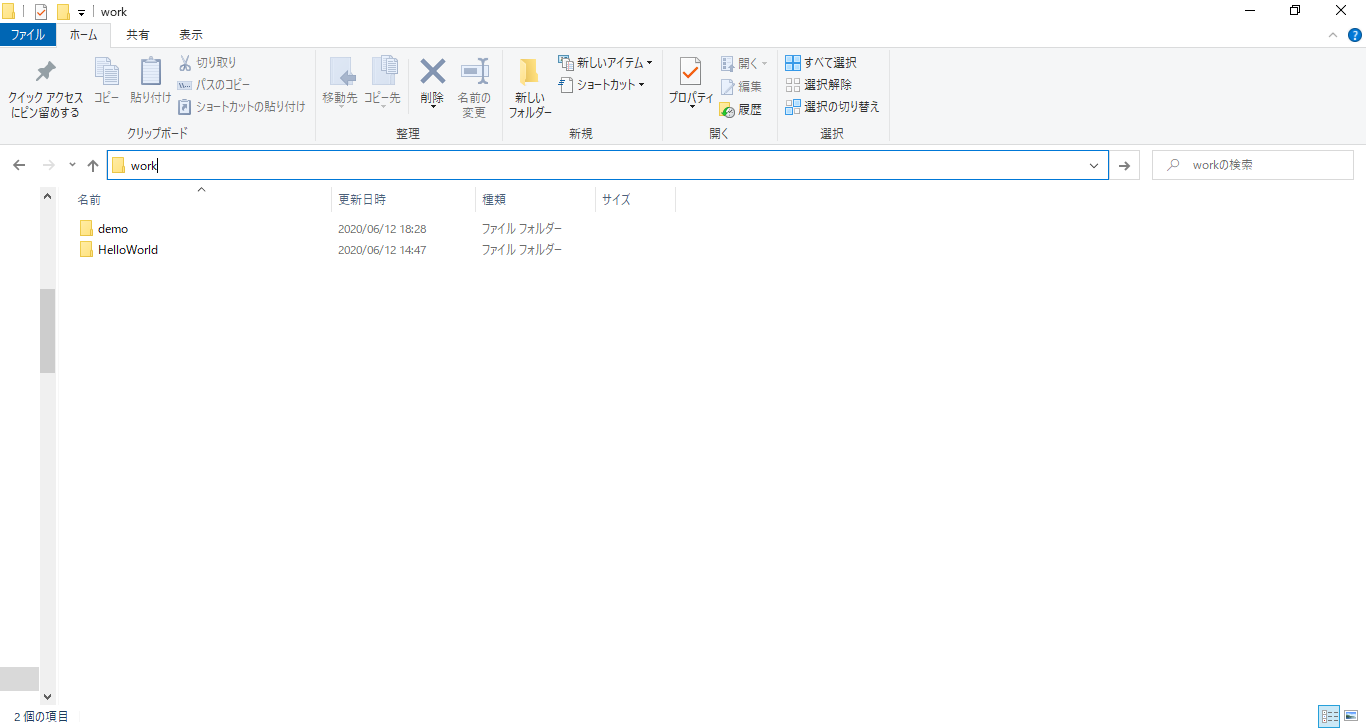Click the help question mark icon
Screen dimensions: 1366x728
coord(1355,35)
